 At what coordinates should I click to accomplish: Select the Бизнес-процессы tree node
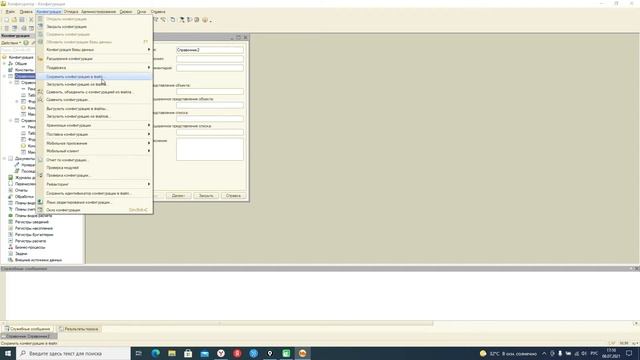(x=30, y=247)
